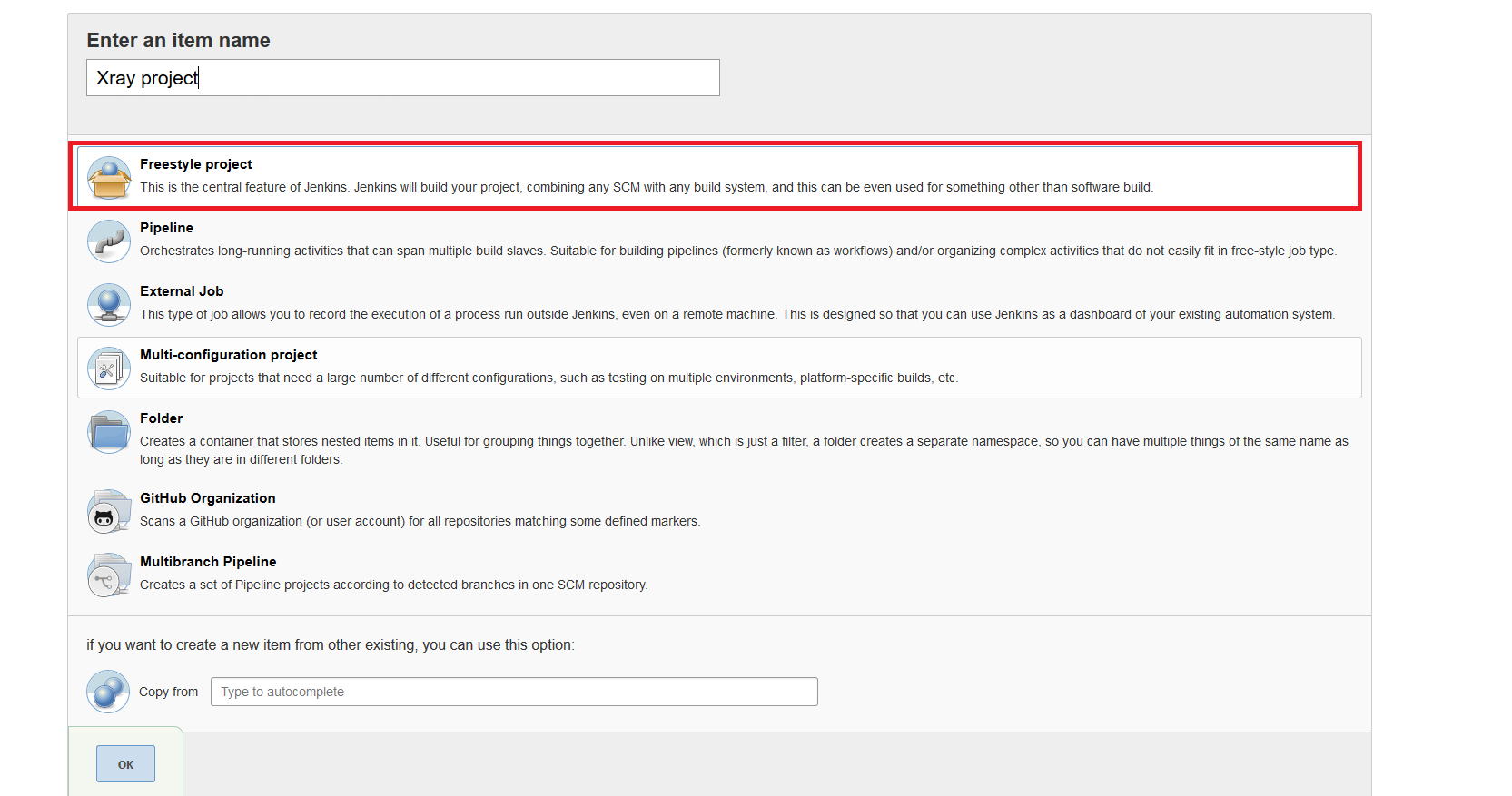Select the Pipeline item title

click(166, 228)
